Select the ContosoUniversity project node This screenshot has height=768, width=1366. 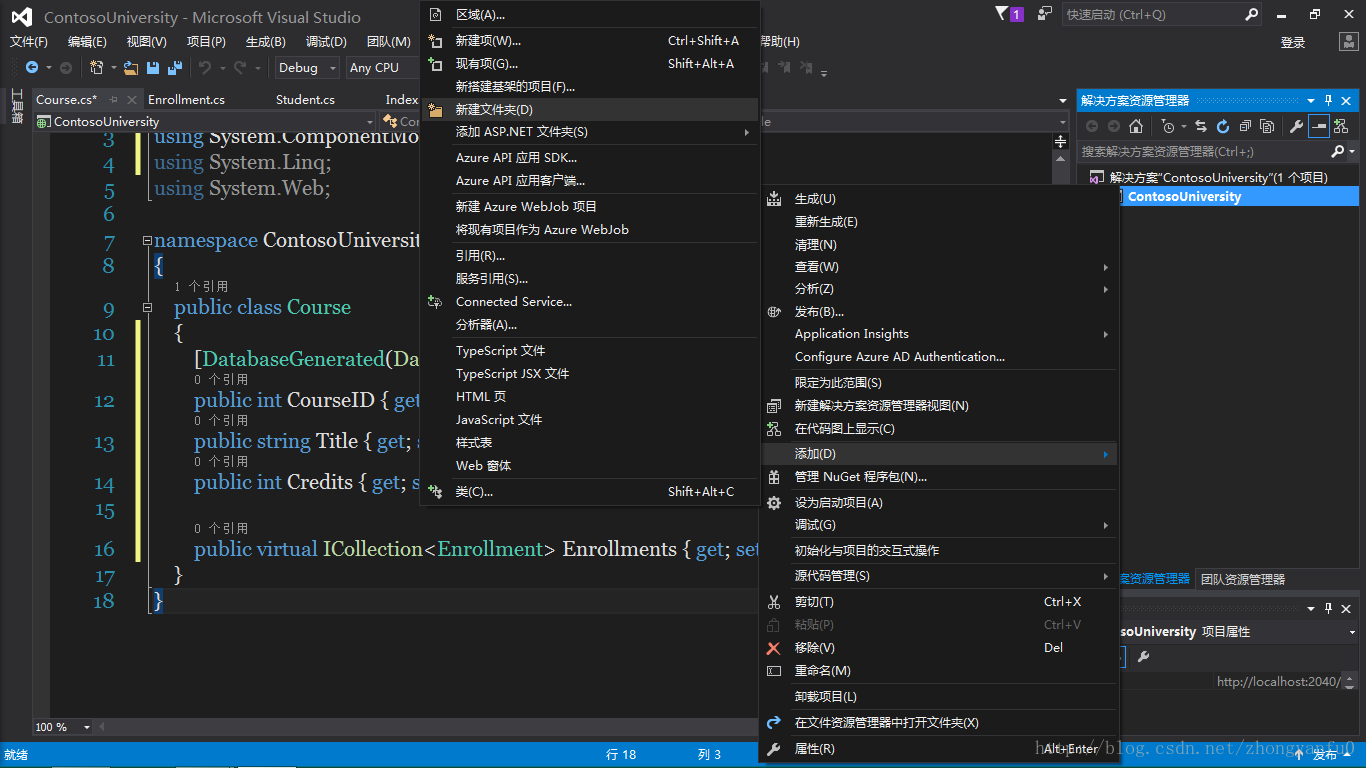1184,196
